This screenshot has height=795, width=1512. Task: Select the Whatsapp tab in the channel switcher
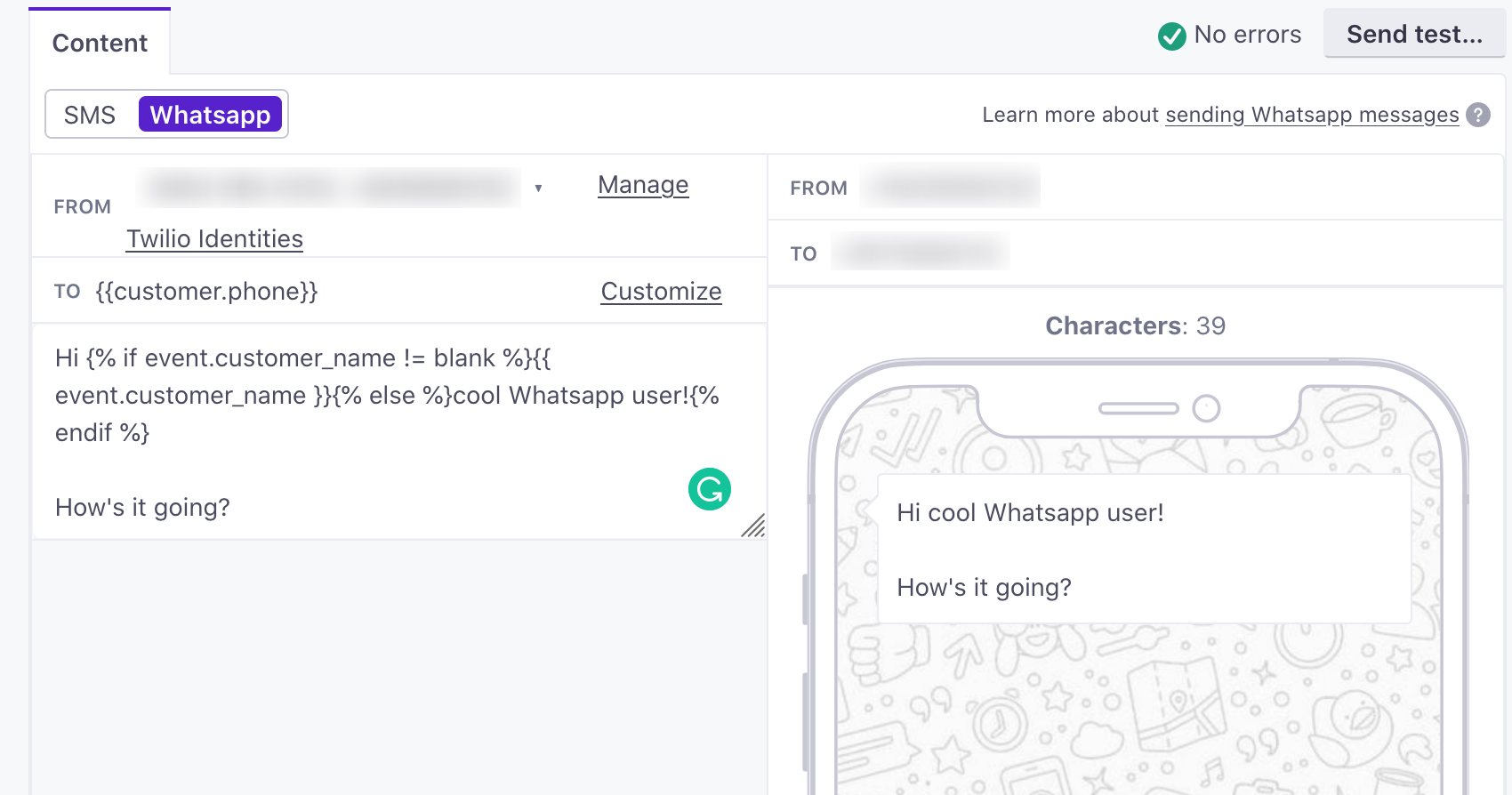click(x=210, y=114)
